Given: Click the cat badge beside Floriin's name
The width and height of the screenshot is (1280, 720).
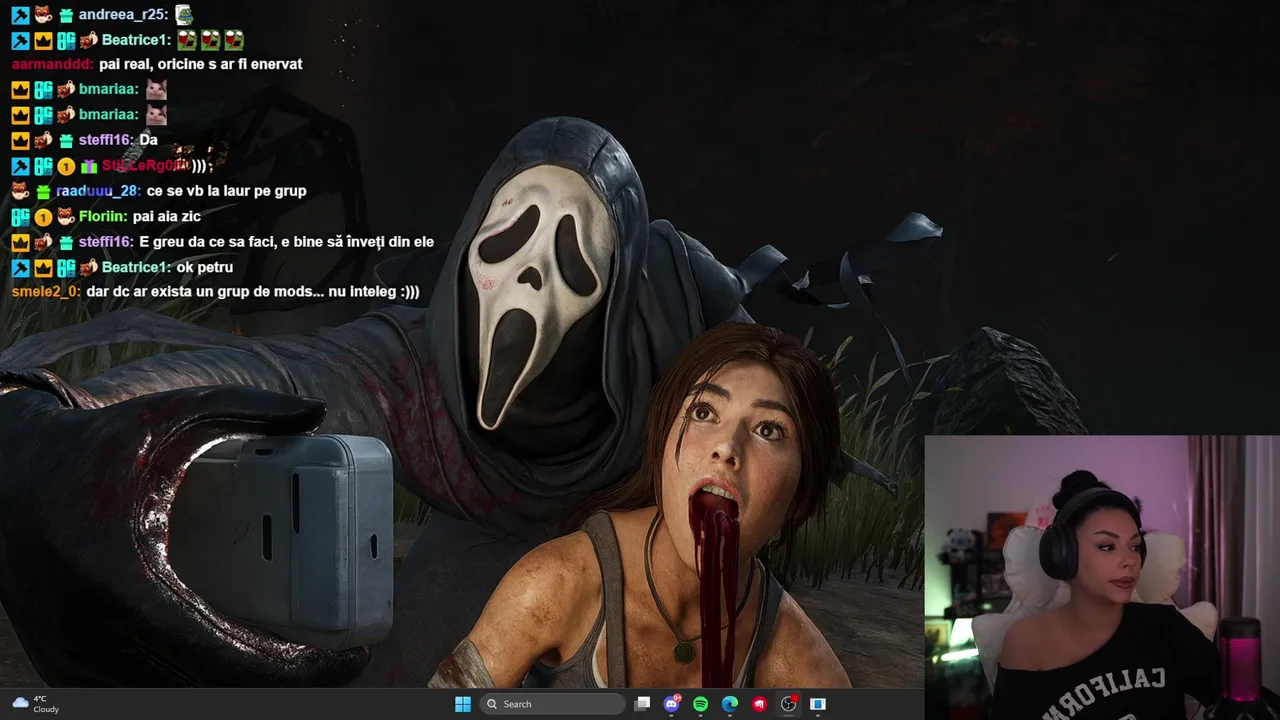Looking at the screenshot, I should [66, 217].
